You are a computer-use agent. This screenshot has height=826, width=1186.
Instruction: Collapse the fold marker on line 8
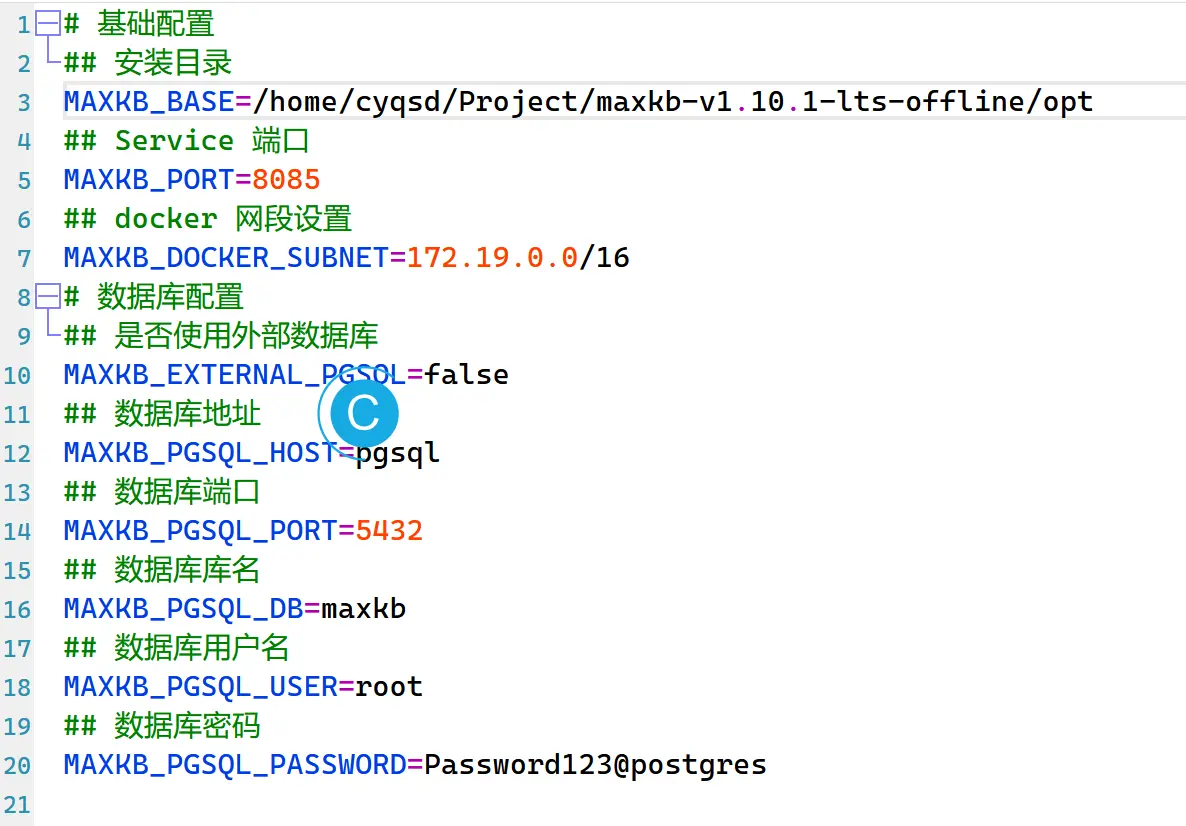point(48,297)
